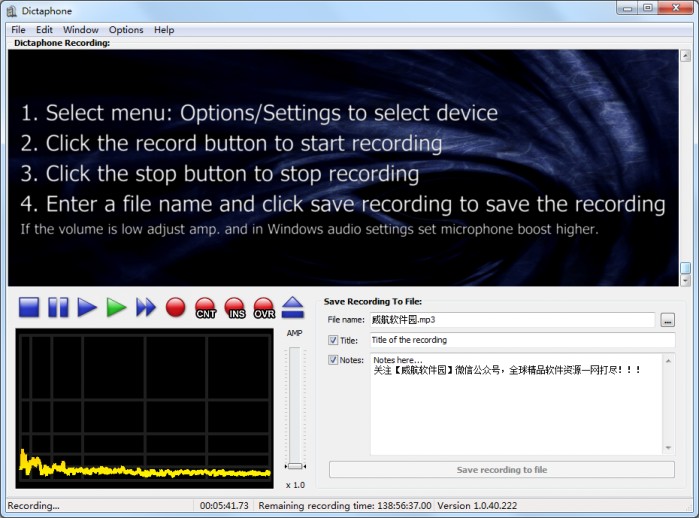Click the Notes scroll up arrow

pos(668,361)
